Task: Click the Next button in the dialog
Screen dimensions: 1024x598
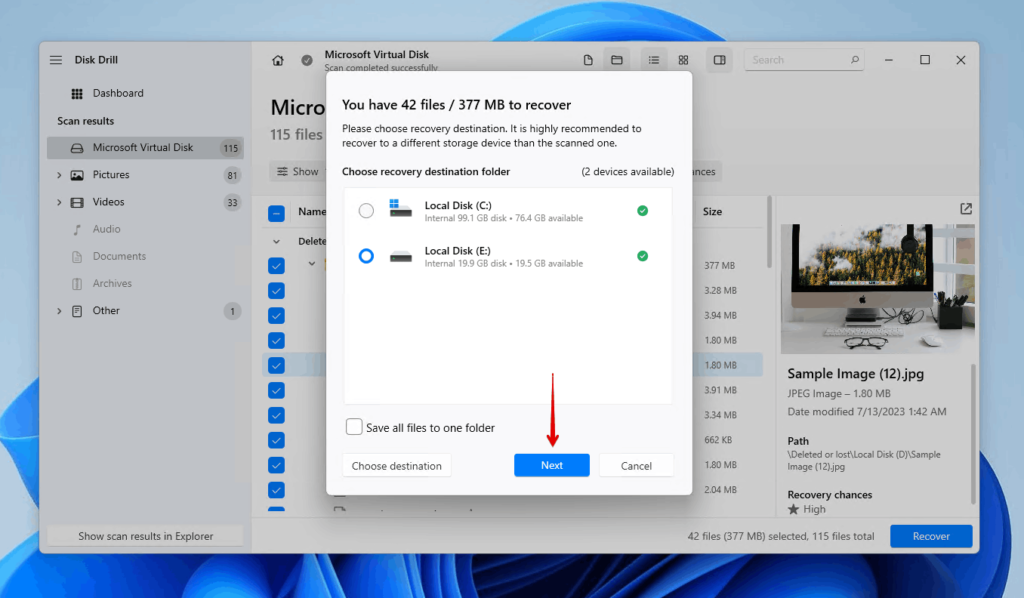Action: 552,465
